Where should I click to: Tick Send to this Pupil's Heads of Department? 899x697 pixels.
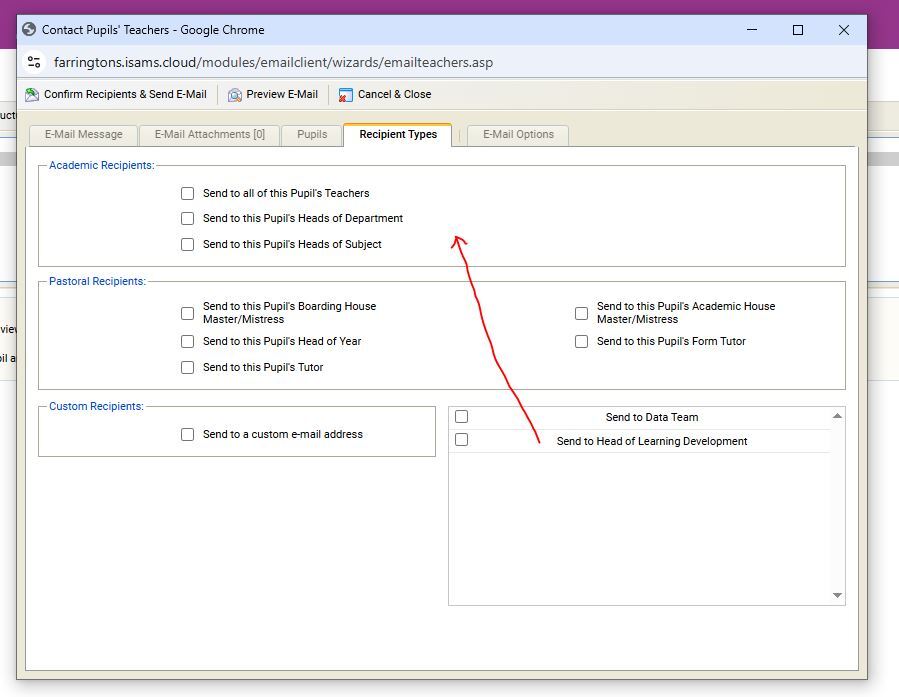tap(187, 218)
